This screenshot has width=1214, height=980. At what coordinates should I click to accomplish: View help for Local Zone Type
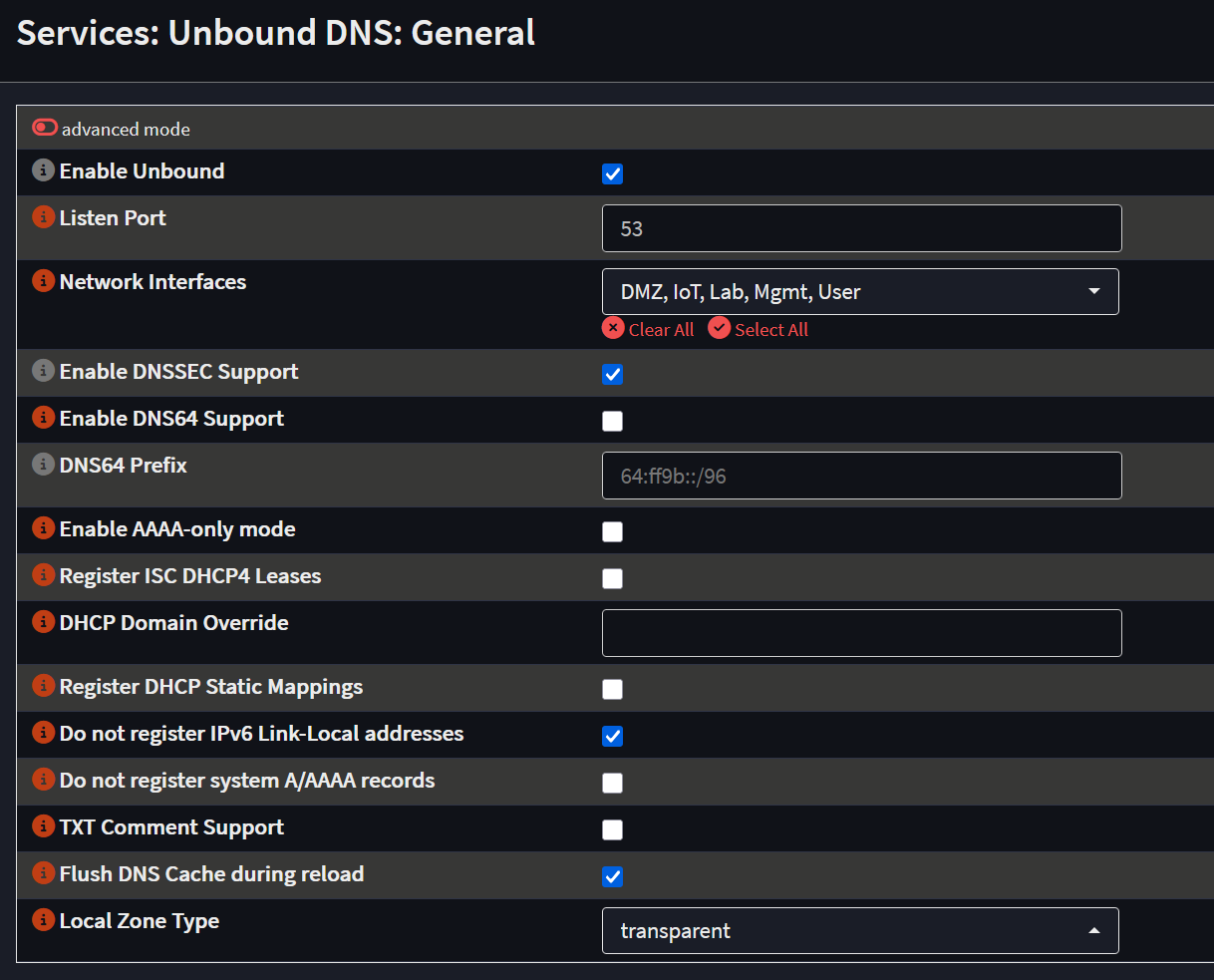pos(42,919)
